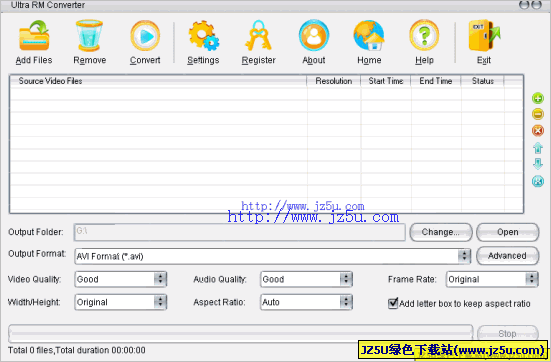Screen dimensions: 551x362
Task: Click Source Video Files column header
Action: 158,81
